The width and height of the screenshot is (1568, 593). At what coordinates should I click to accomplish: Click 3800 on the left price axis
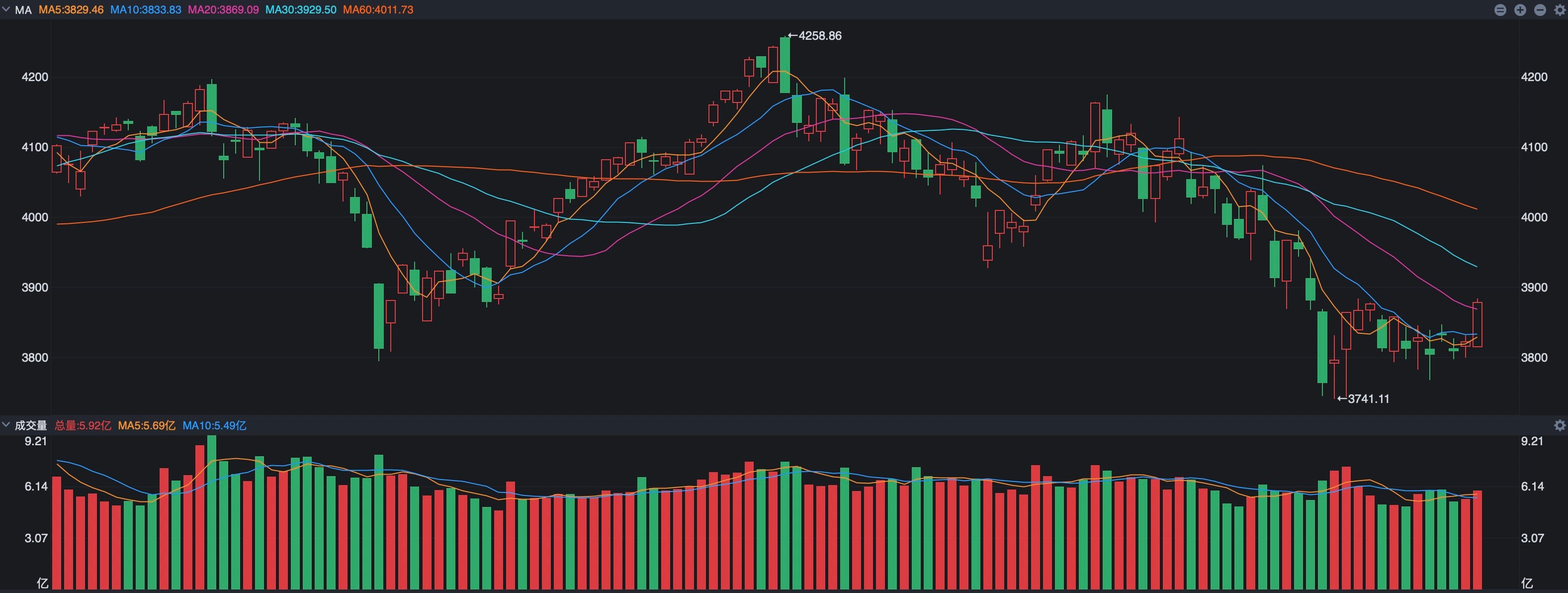coord(35,357)
